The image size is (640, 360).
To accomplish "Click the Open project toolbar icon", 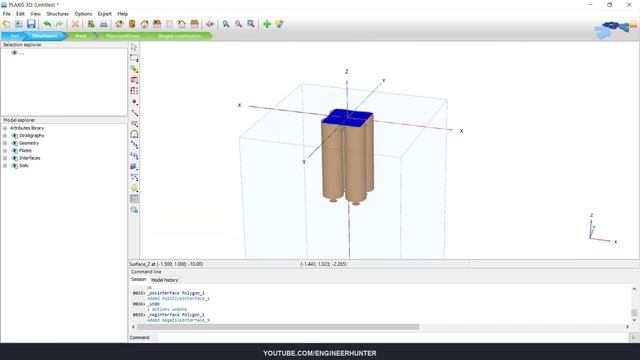I will [19, 24].
